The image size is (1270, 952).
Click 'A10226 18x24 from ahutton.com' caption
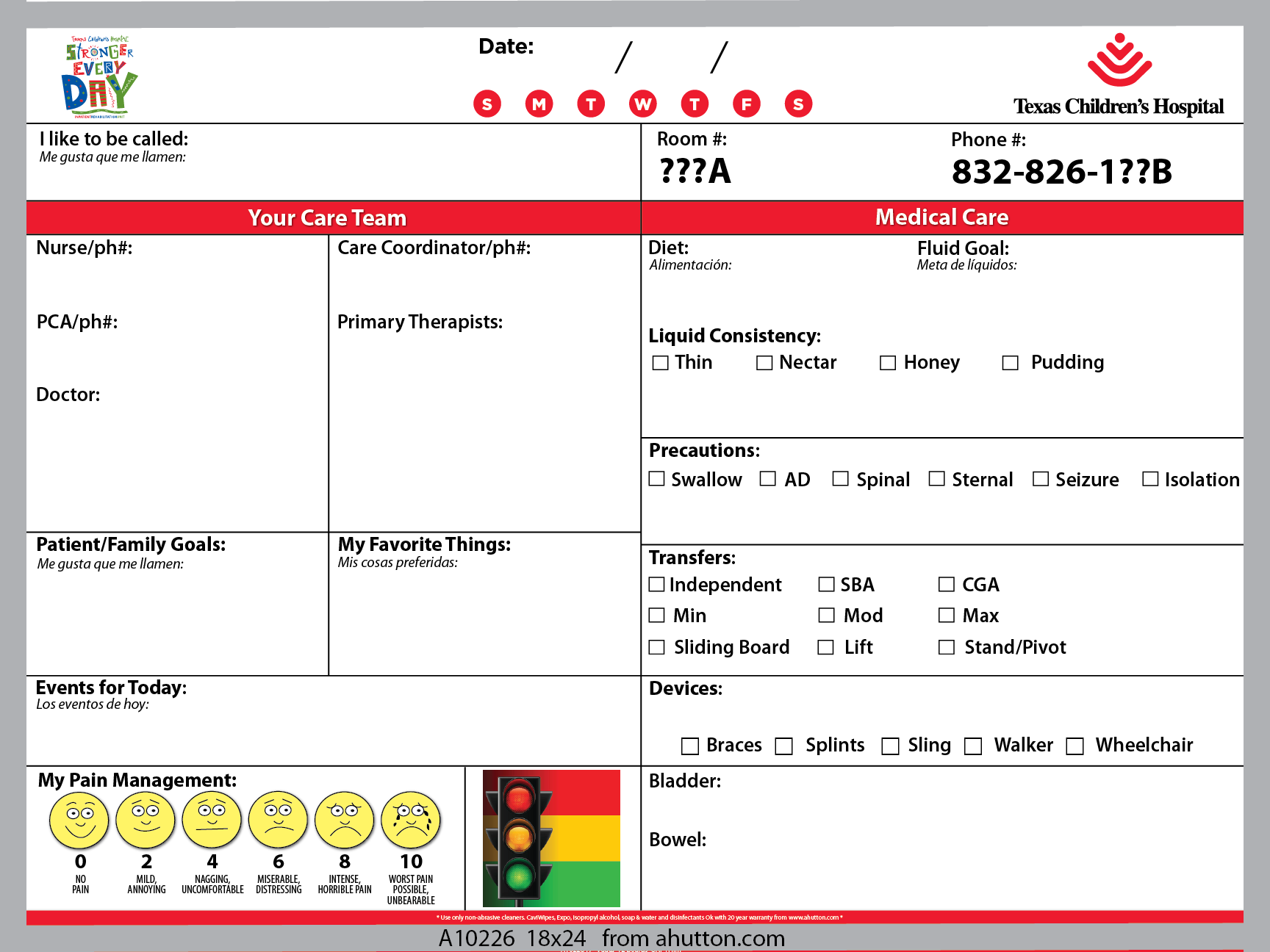click(611, 938)
